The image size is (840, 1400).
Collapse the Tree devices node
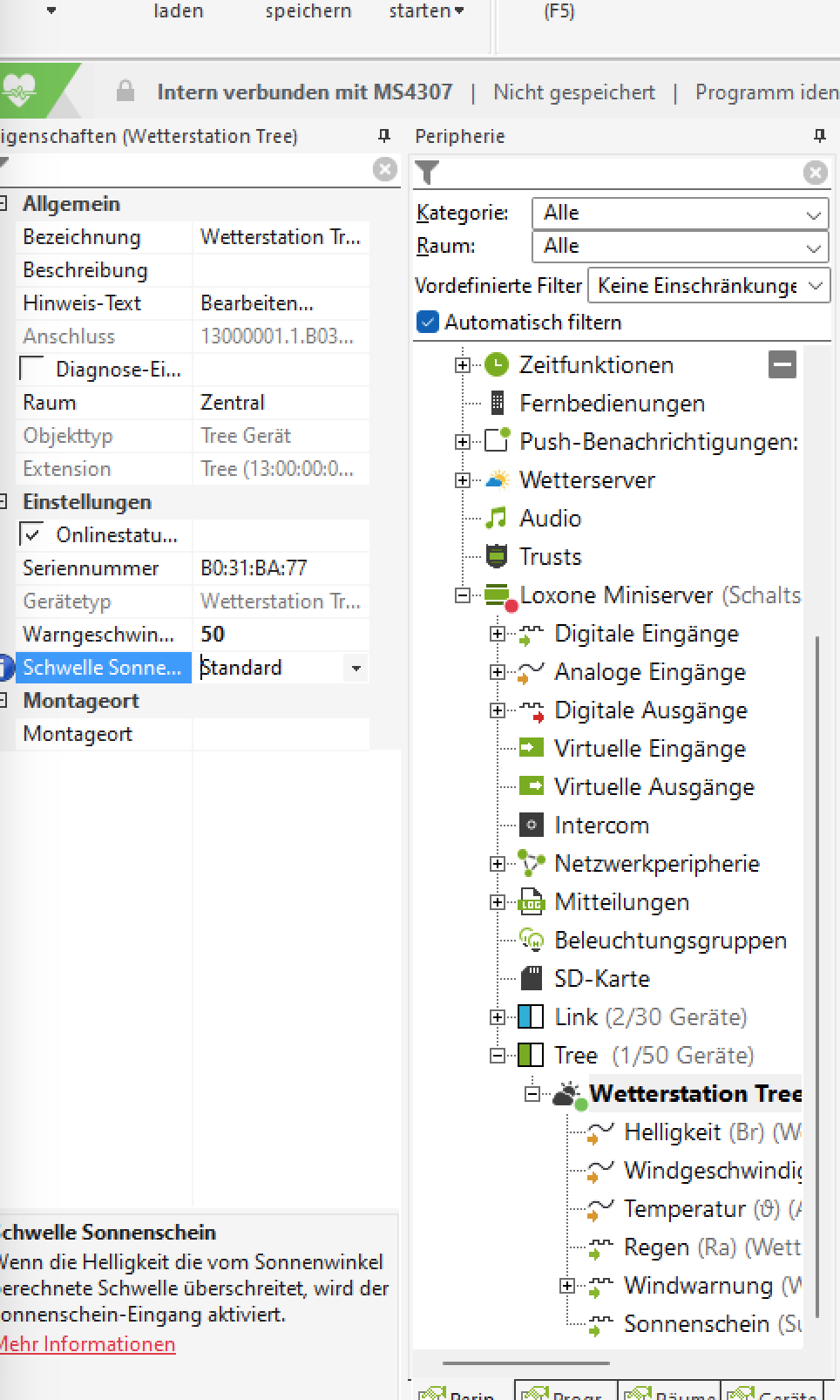coord(498,1055)
